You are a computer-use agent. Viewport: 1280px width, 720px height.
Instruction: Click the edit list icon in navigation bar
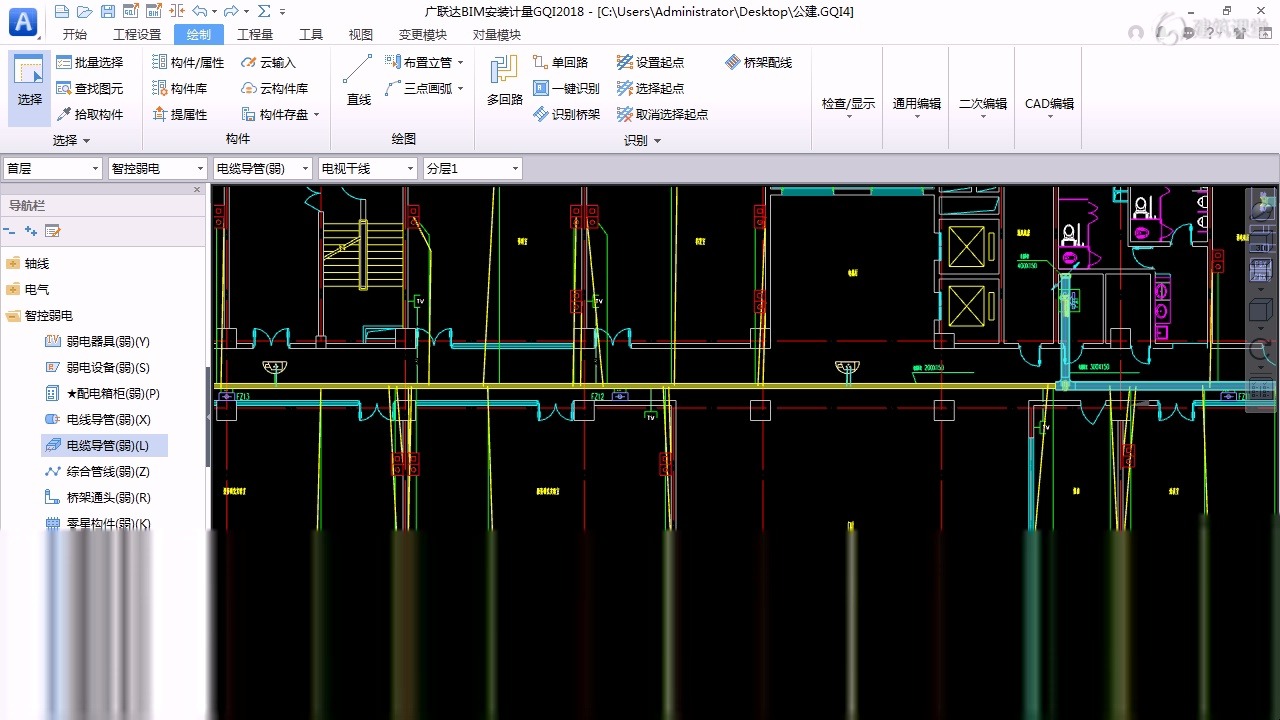(53, 231)
